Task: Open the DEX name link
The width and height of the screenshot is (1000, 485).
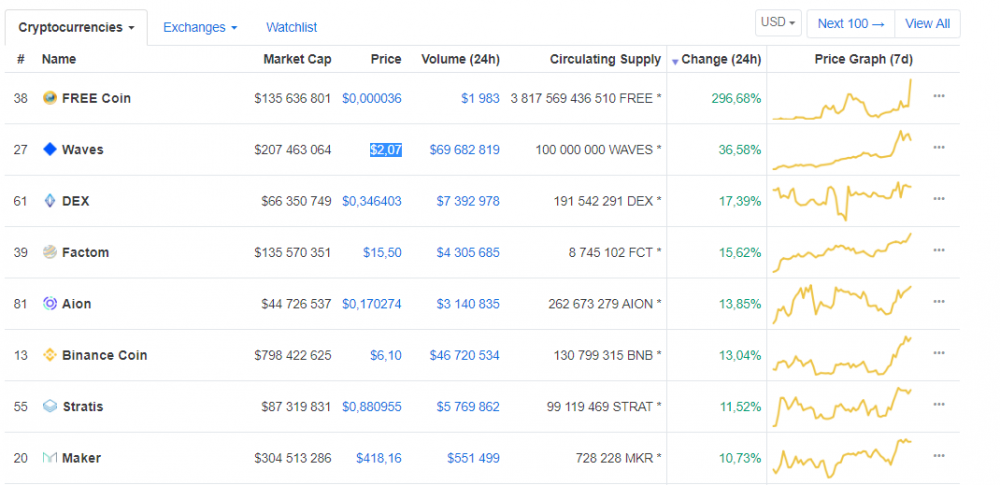Action: [75, 201]
